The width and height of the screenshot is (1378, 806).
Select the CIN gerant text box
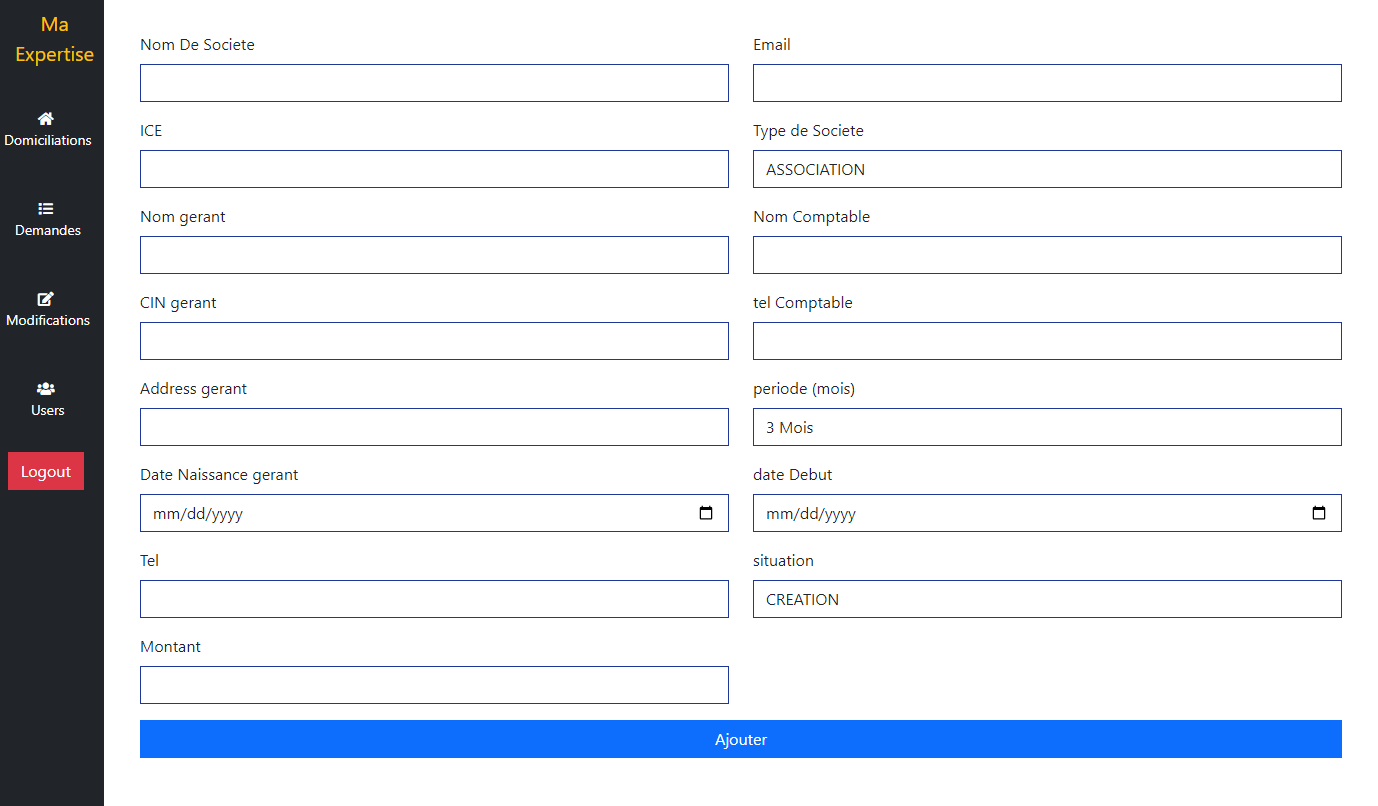tap(434, 341)
